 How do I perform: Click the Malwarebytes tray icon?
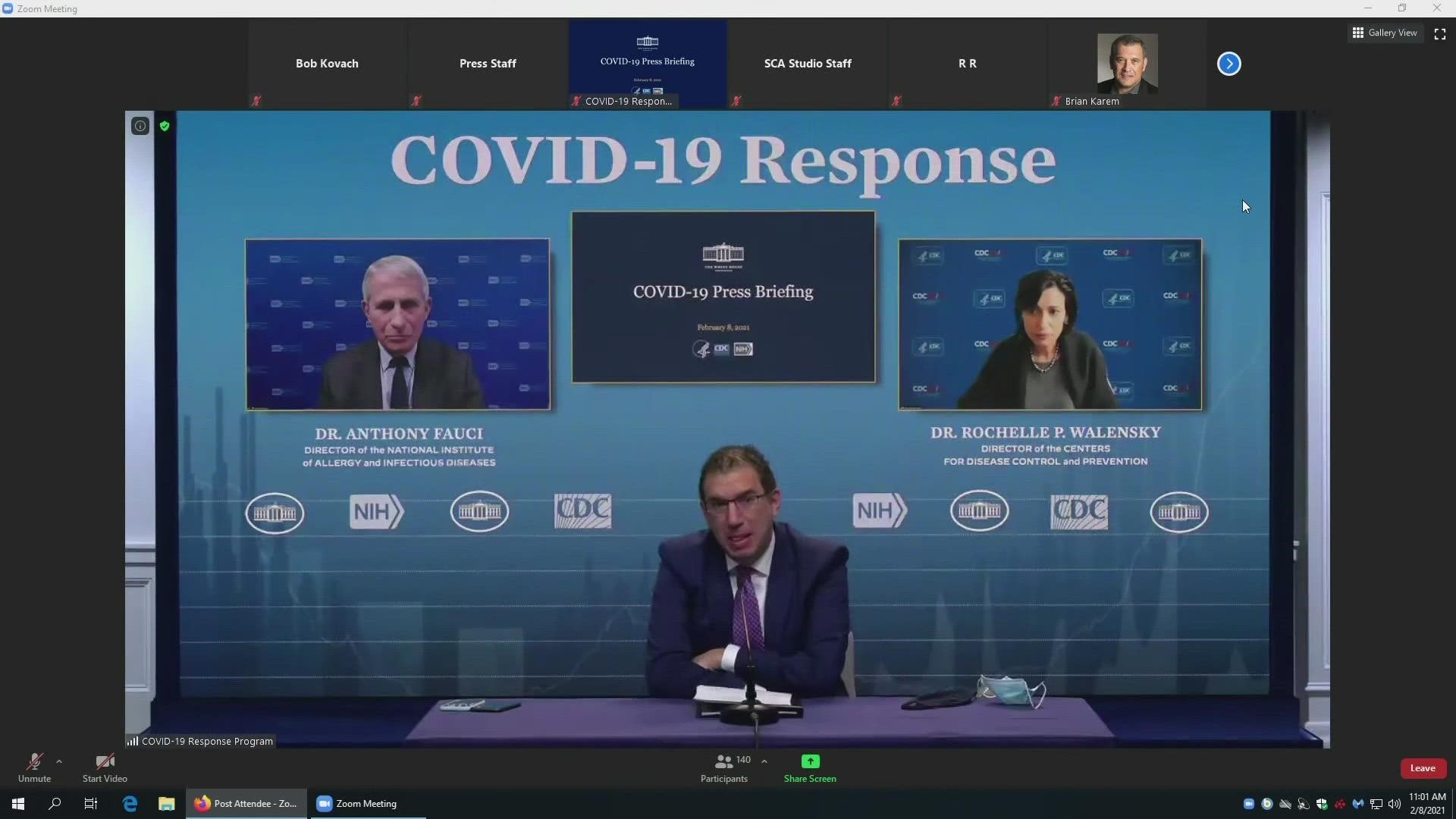[x=1358, y=804]
